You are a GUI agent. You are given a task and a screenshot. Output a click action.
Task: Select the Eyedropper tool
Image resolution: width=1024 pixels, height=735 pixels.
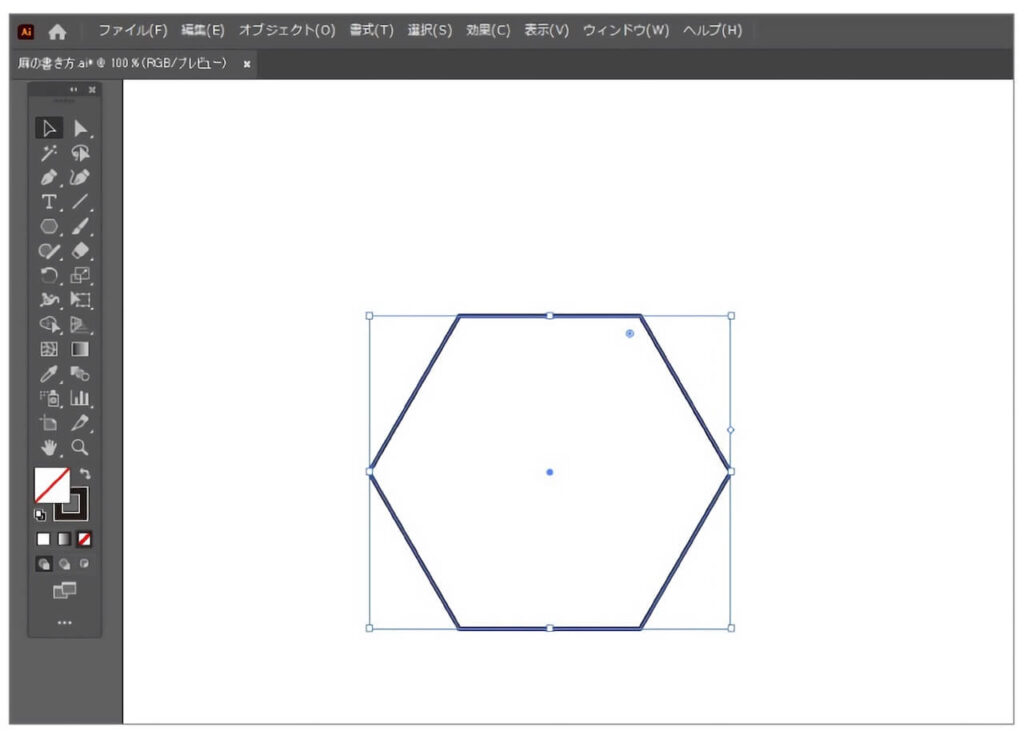(49, 374)
